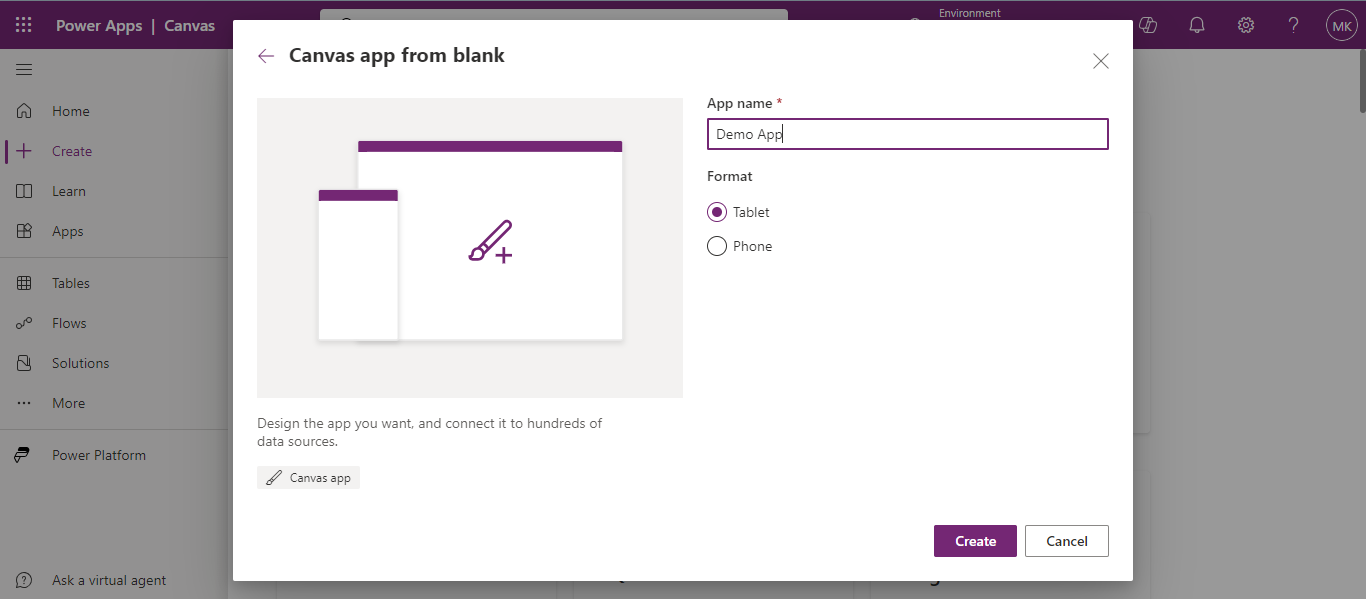The width and height of the screenshot is (1366, 599).
Task: Close the Canvas app from blank dialog
Action: (1100, 61)
